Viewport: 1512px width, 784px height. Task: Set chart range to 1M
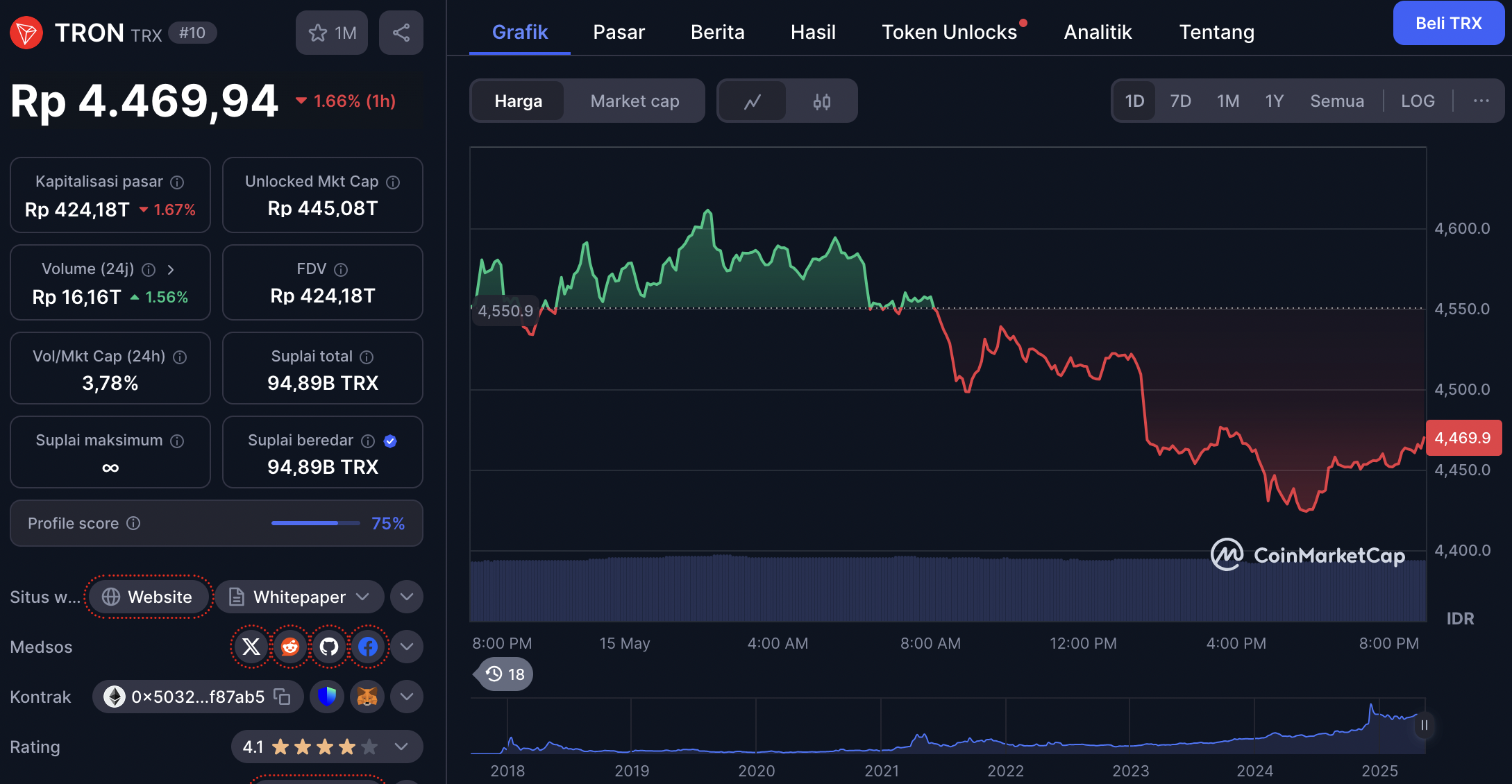pos(1228,101)
